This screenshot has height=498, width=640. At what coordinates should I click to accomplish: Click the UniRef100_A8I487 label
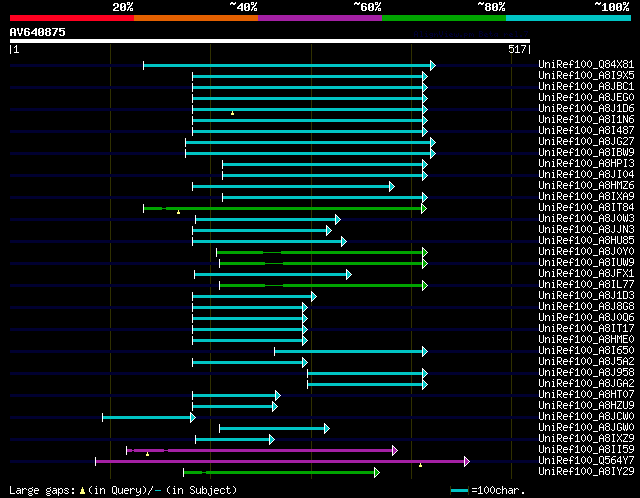(586, 131)
